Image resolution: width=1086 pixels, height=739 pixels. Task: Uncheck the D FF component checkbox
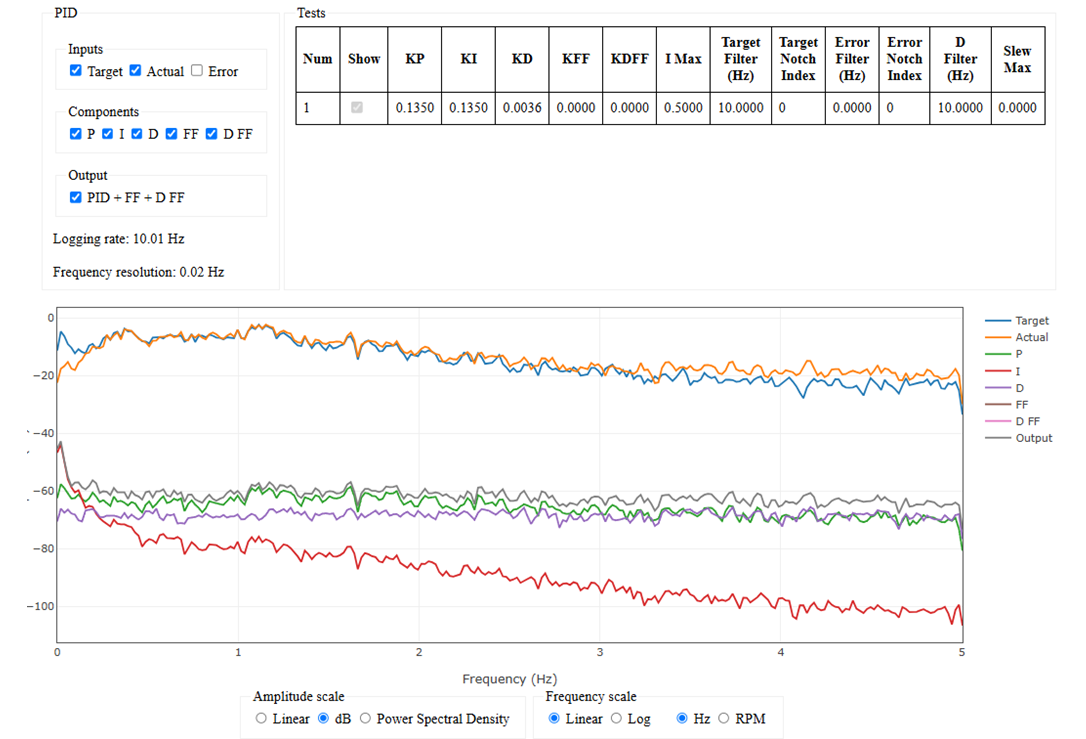[211, 134]
